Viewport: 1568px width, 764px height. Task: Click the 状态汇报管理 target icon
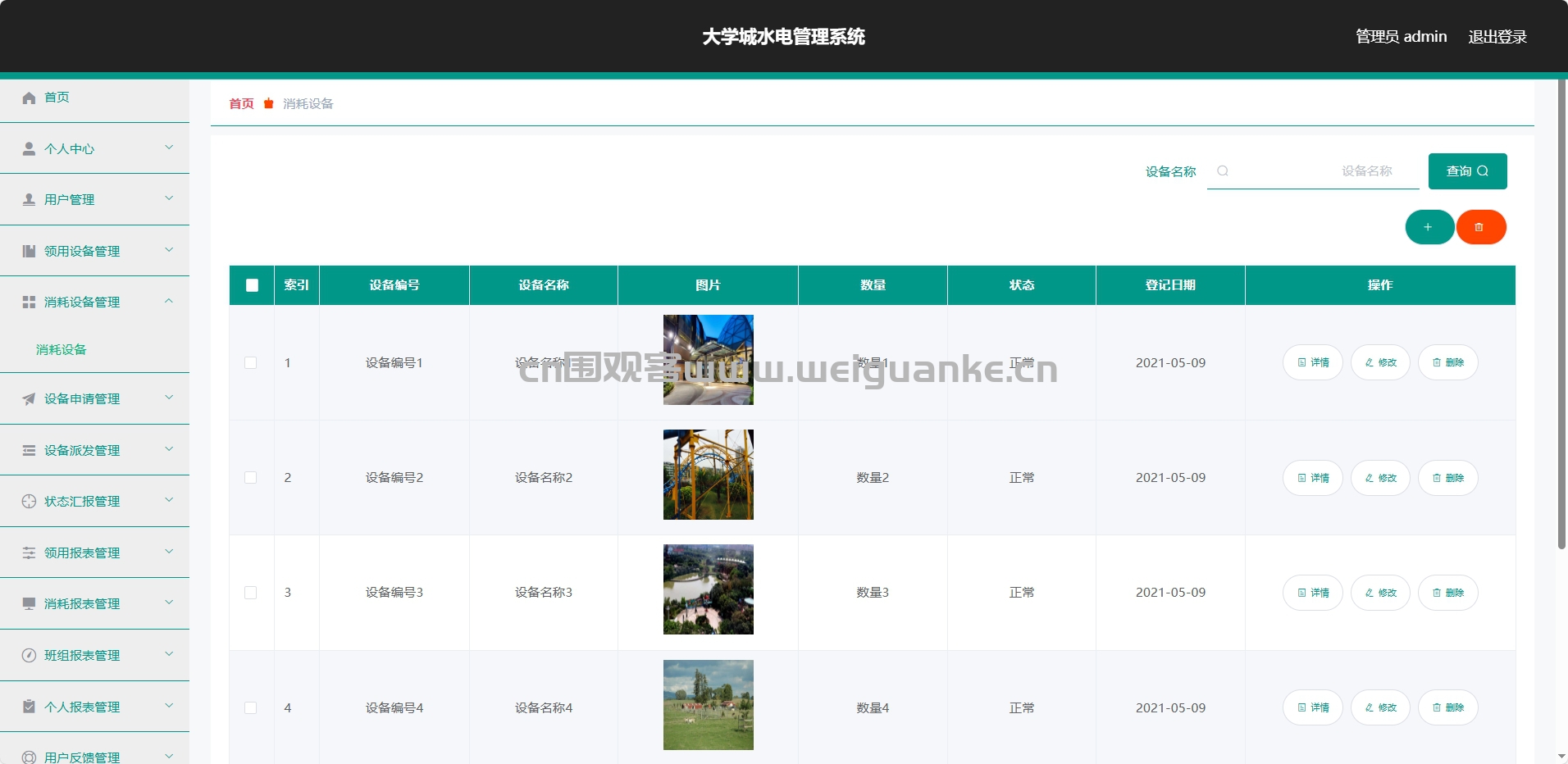click(29, 501)
